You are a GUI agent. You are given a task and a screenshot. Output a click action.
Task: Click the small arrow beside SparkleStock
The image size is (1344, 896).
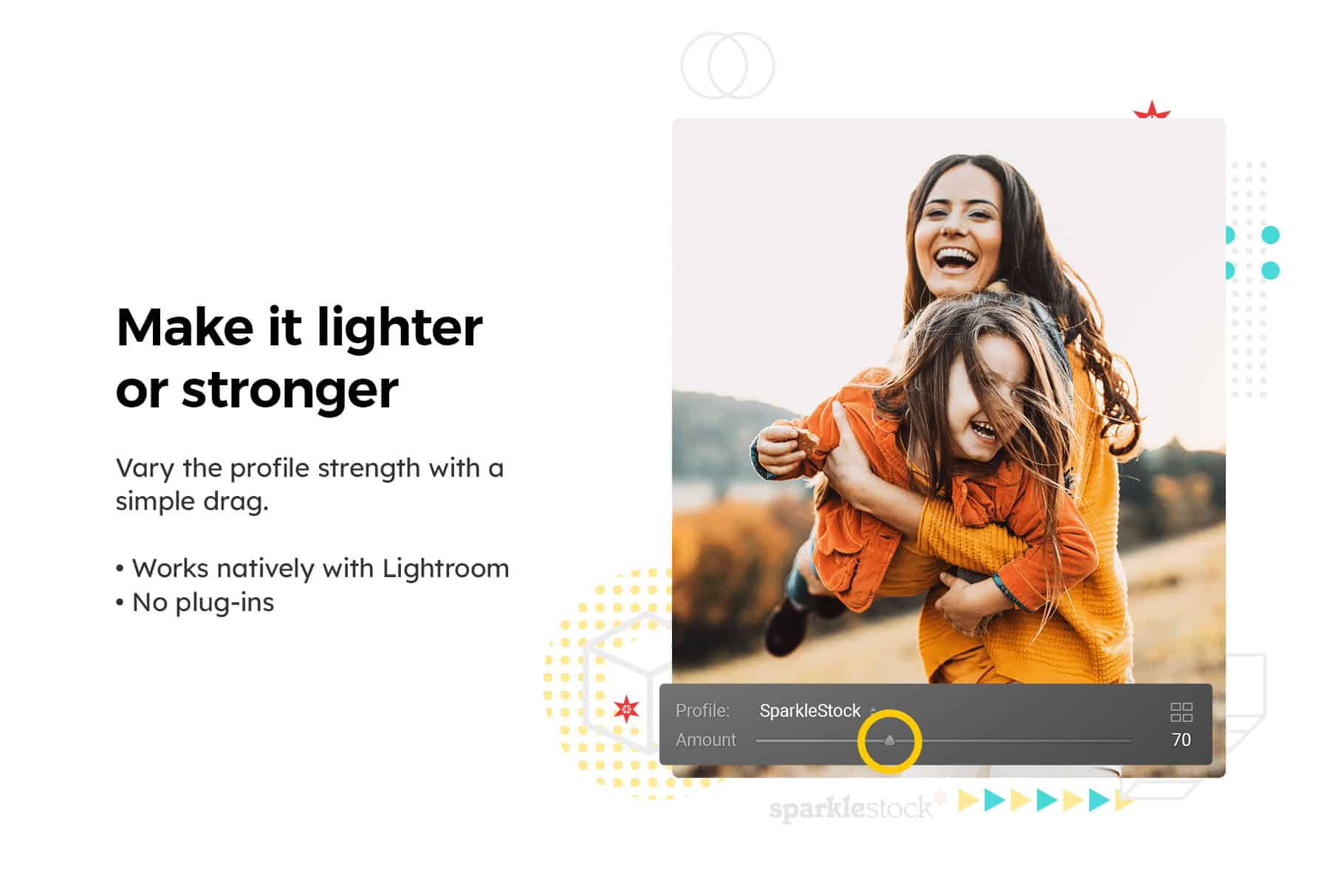point(873,710)
